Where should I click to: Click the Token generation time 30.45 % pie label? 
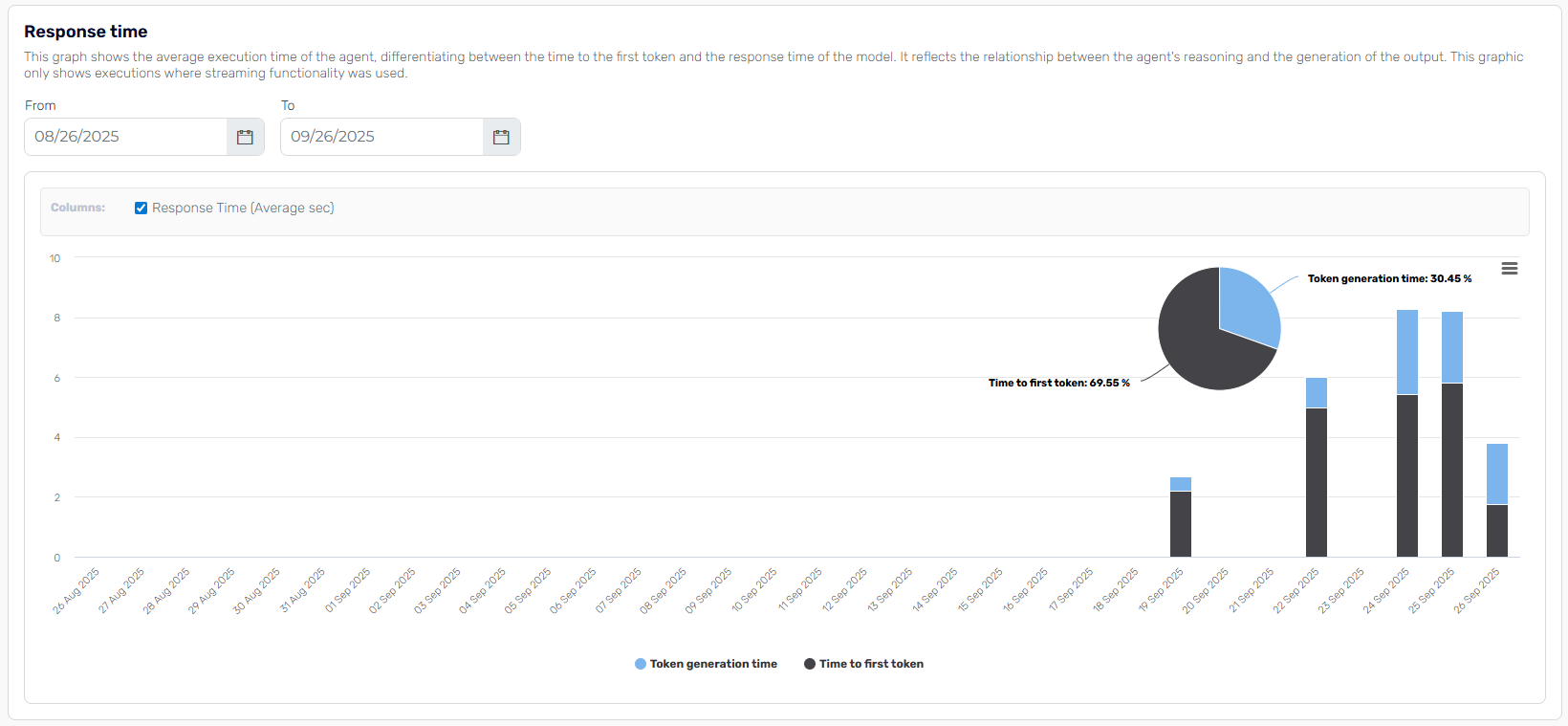pos(1389,278)
